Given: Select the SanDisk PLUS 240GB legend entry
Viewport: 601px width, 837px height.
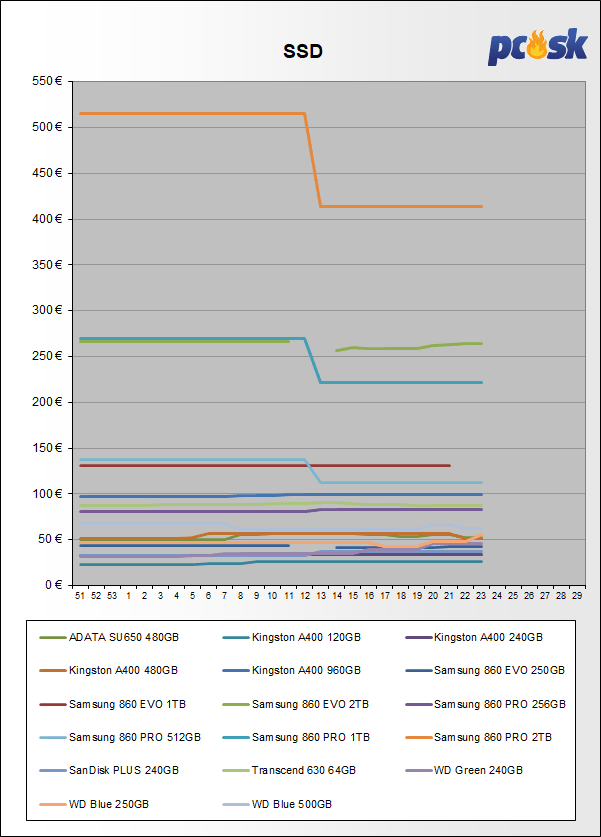Looking at the screenshot, I should coord(109,771).
